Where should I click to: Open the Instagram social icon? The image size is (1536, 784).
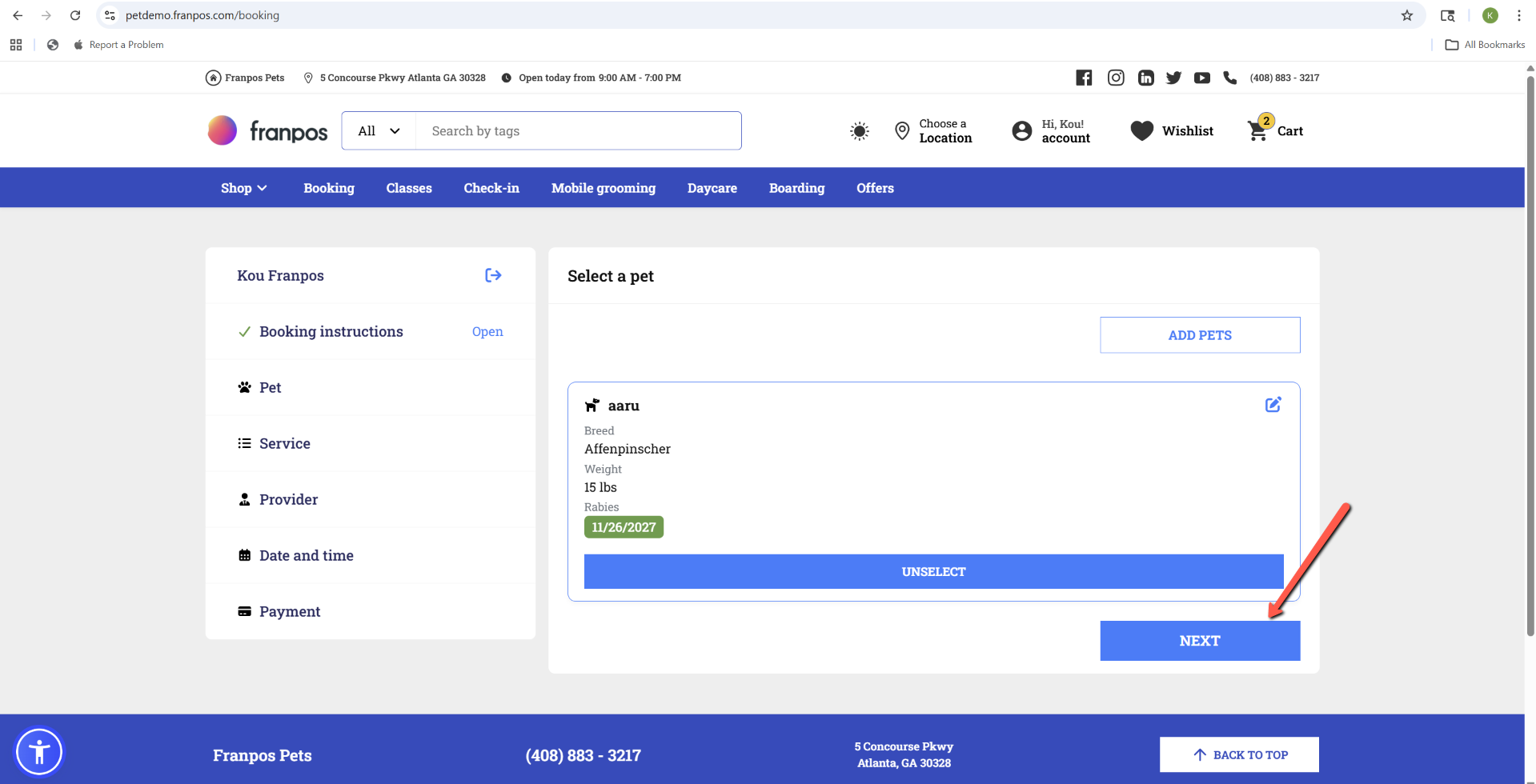(x=1116, y=78)
